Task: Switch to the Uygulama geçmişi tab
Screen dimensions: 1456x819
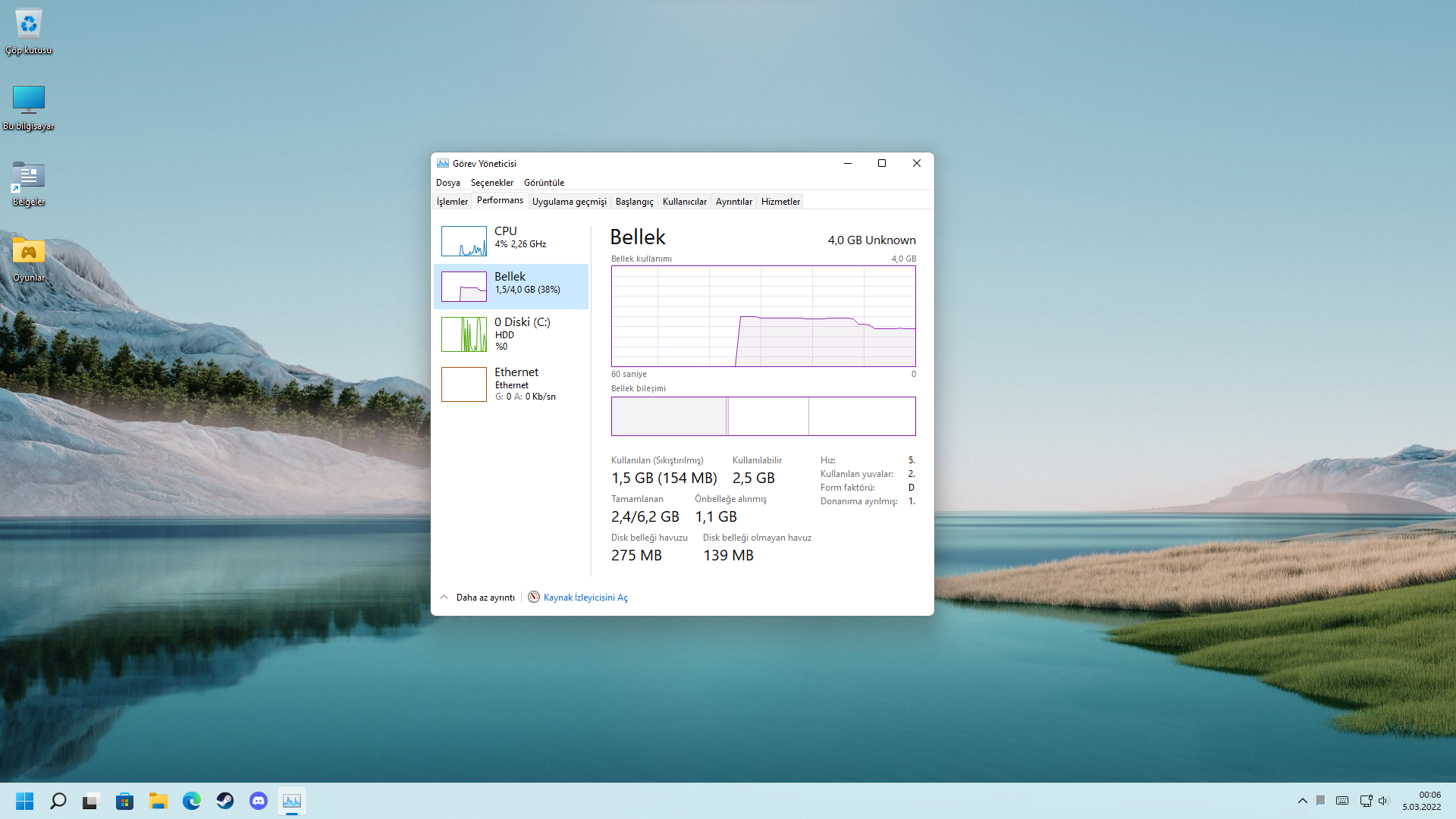Action: pyautogui.click(x=569, y=202)
